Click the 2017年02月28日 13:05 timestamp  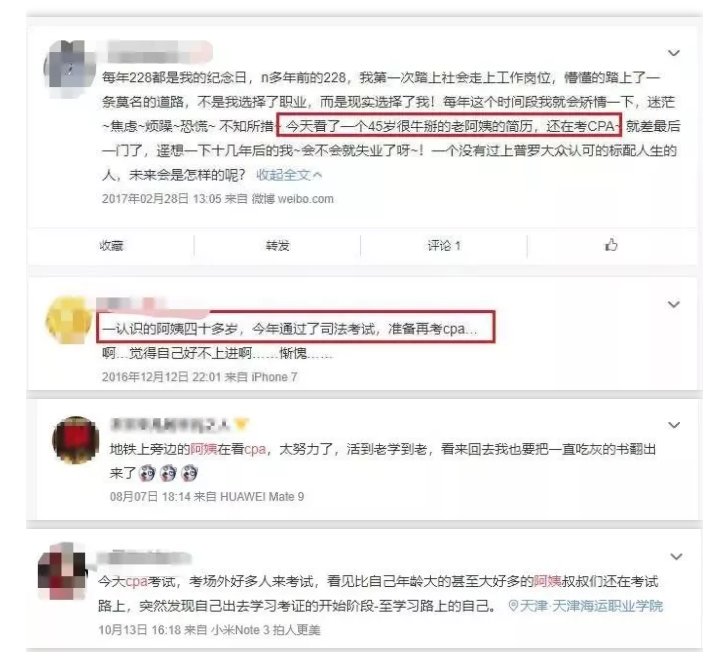[x=162, y=199]
